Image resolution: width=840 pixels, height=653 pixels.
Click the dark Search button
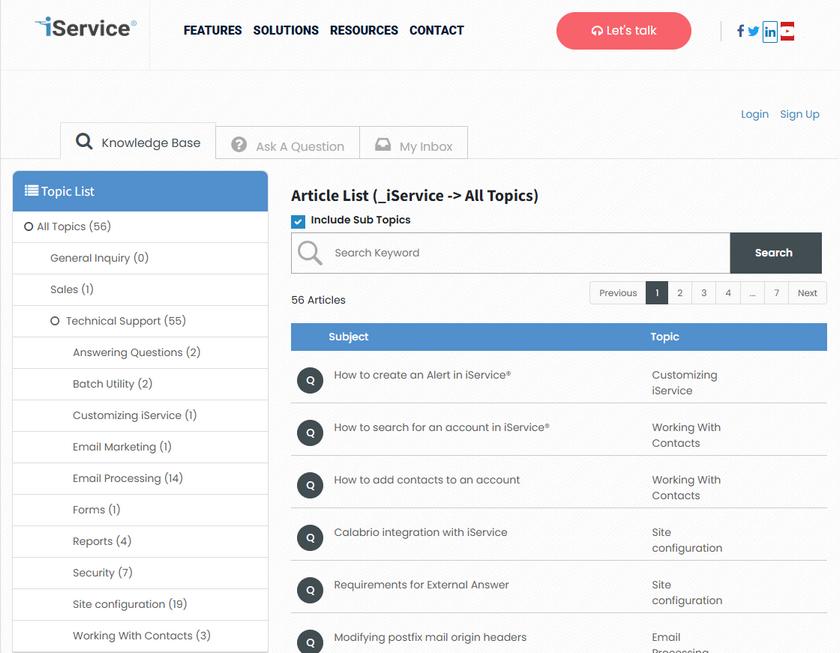tap(775, 253)
